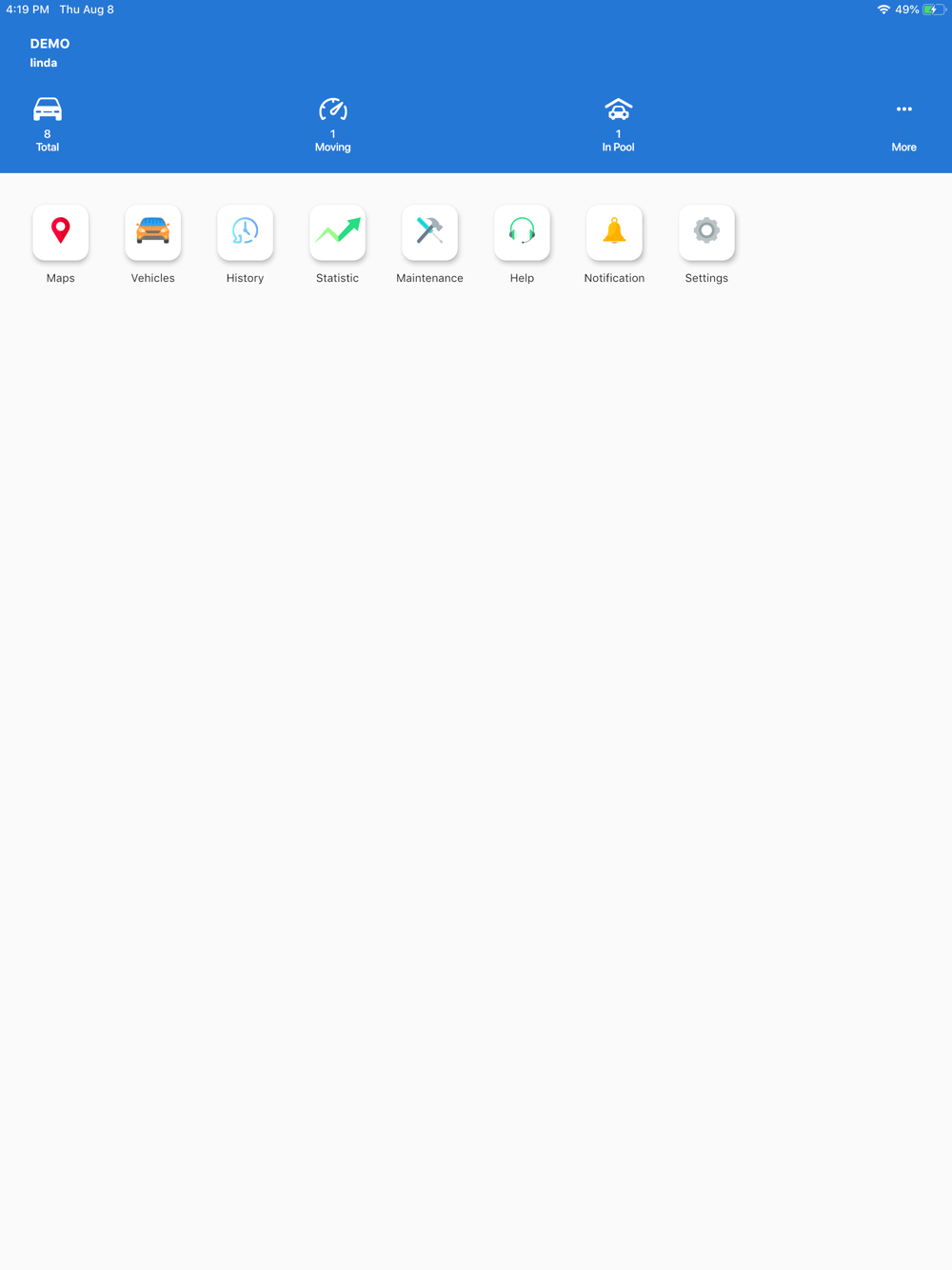This screenshot has width=952, height=1270.
Task: Tap the "History" label
Action: click(245, 278)
